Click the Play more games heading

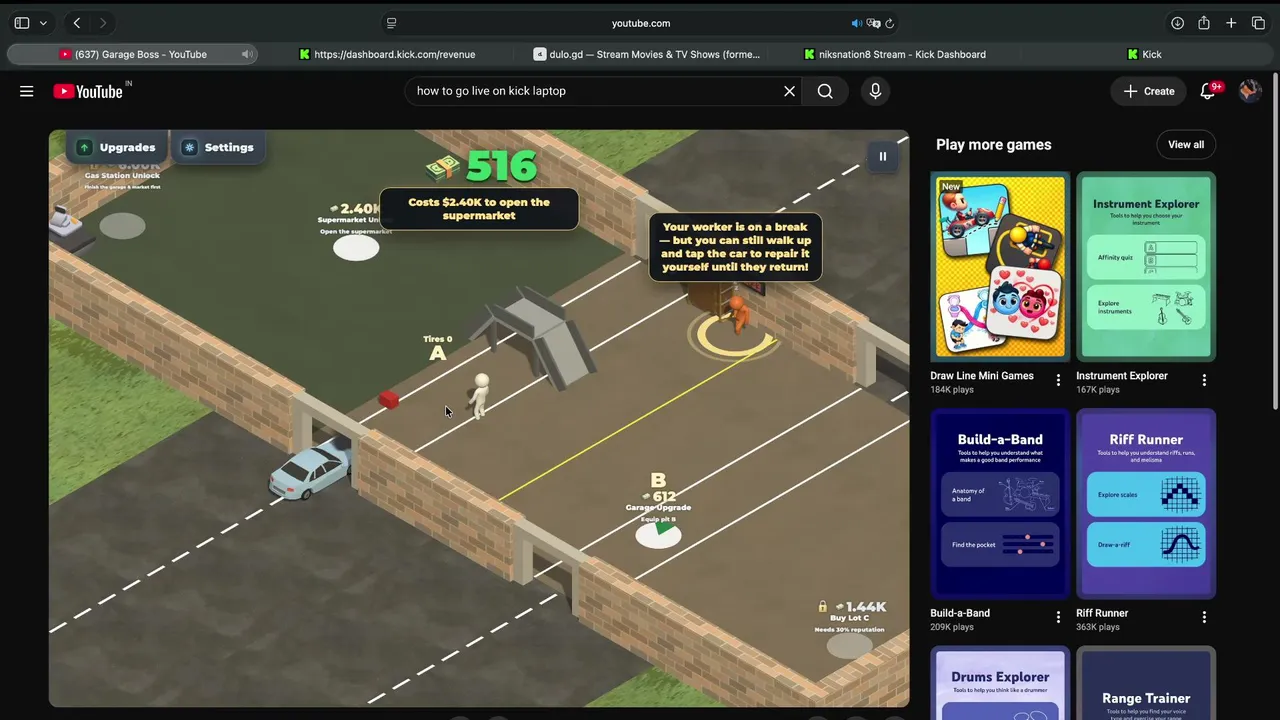point(993,145)
